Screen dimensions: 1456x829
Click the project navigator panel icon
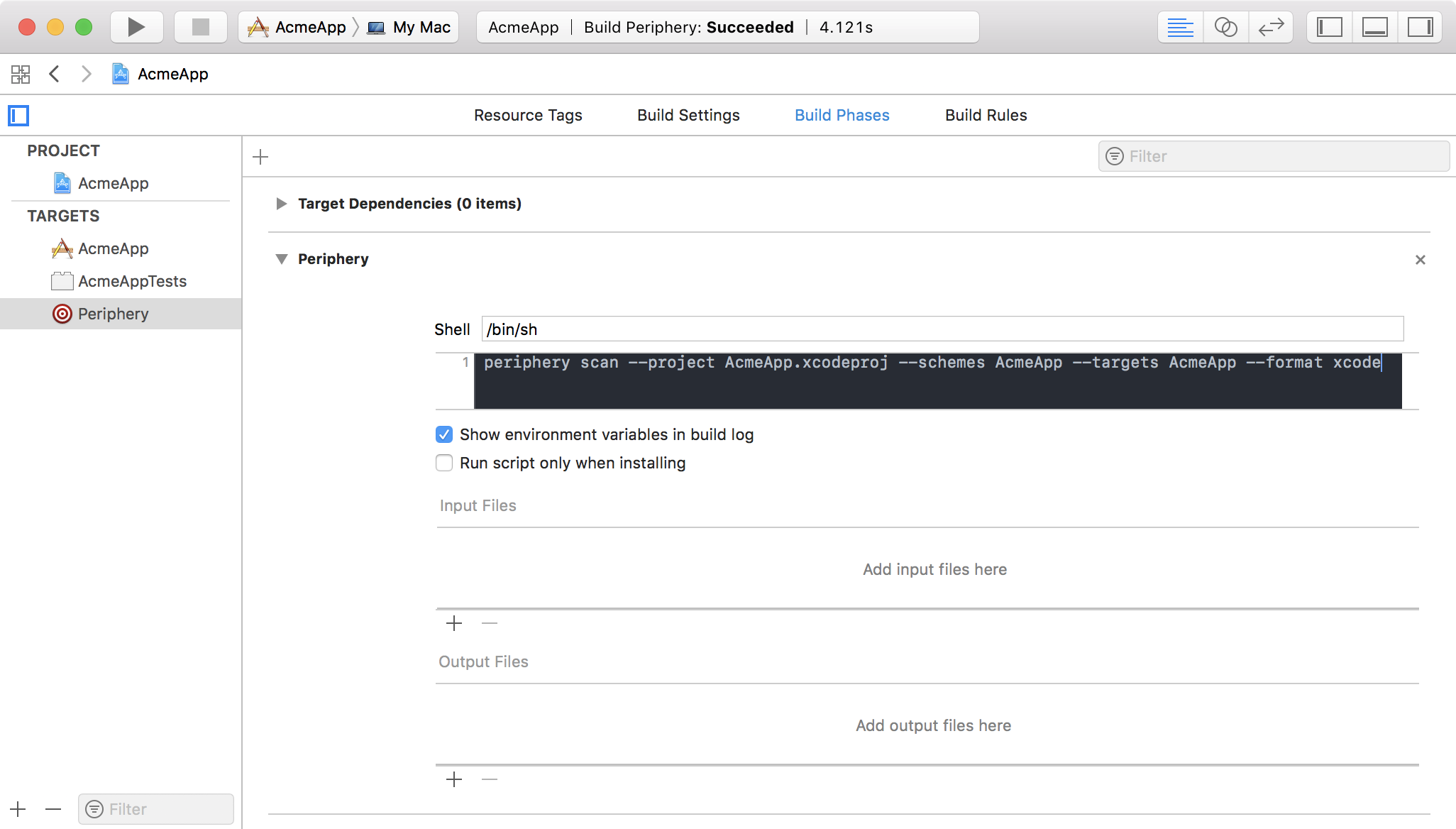tap(18, 115)
